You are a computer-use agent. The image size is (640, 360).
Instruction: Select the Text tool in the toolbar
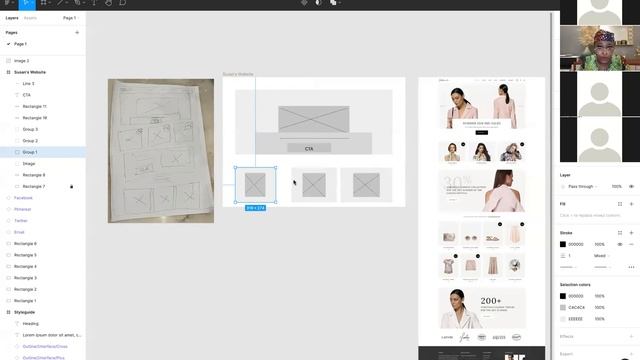[x=94, y=3]
